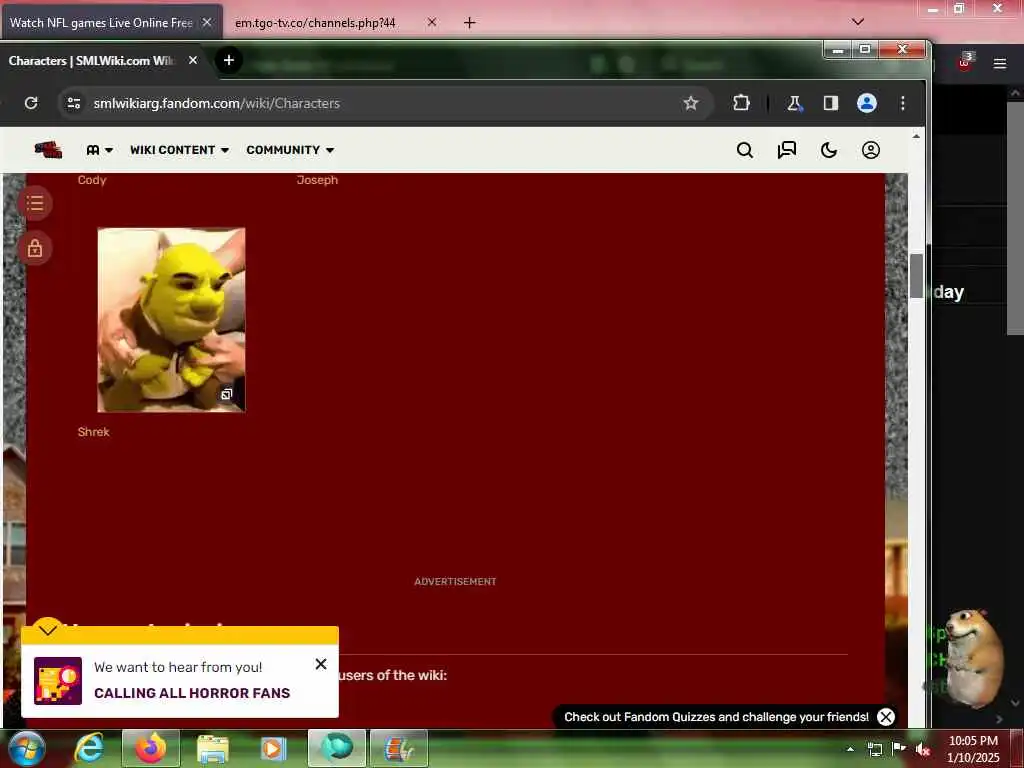
Task: Open the Shrek character image
Action: click(x=171, y=320)
